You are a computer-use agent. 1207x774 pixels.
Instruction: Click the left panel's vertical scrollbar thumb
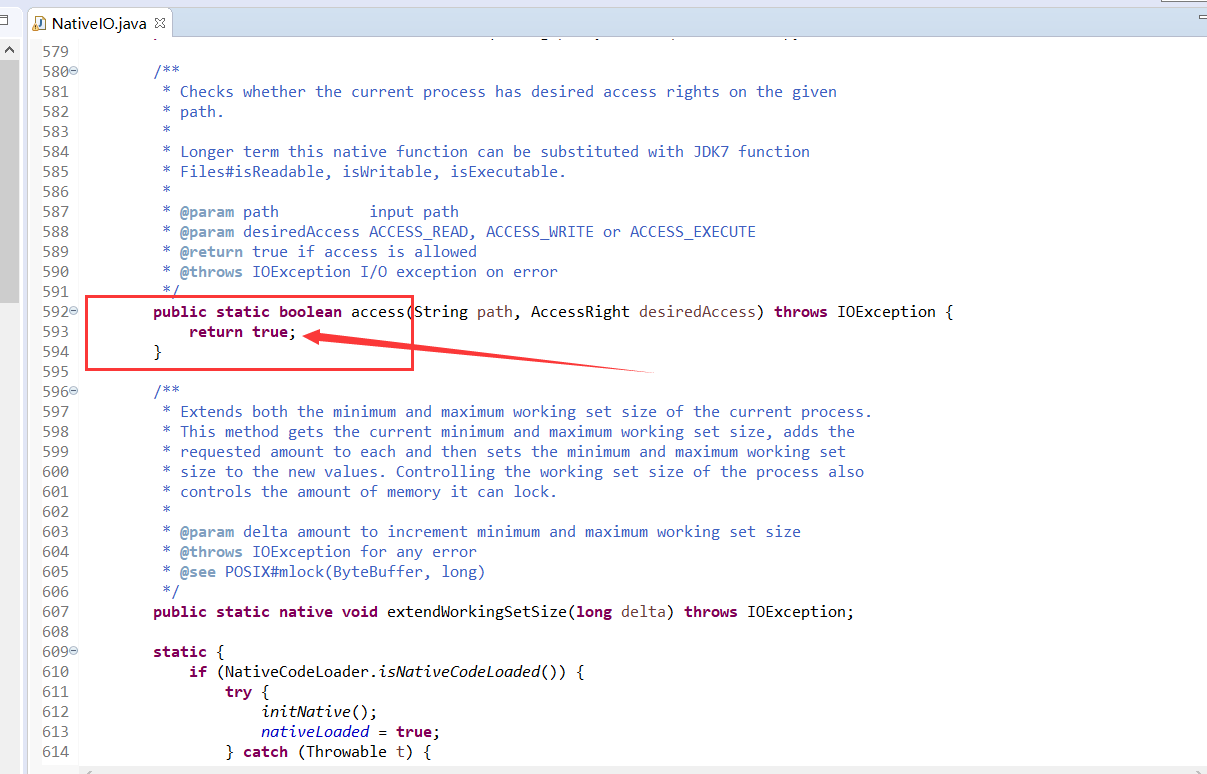coord(9,180)
